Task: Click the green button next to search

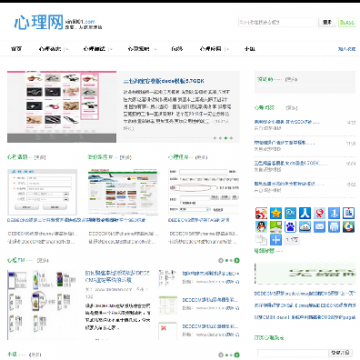Action: pyautogui.click(x=347, y=22)
